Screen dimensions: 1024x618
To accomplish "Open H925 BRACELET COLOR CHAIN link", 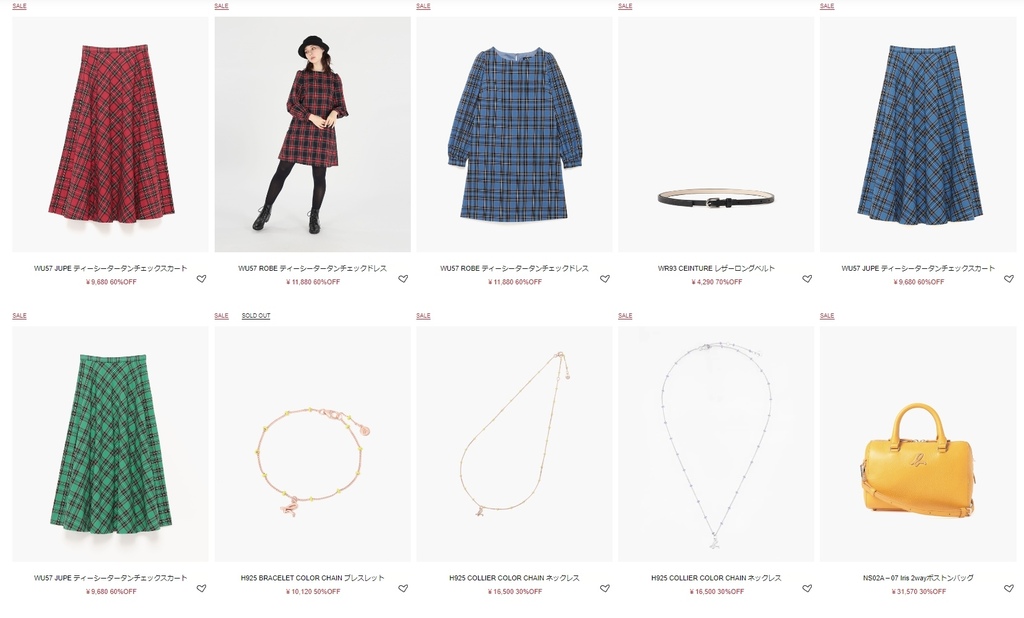I will coord(312,578).
